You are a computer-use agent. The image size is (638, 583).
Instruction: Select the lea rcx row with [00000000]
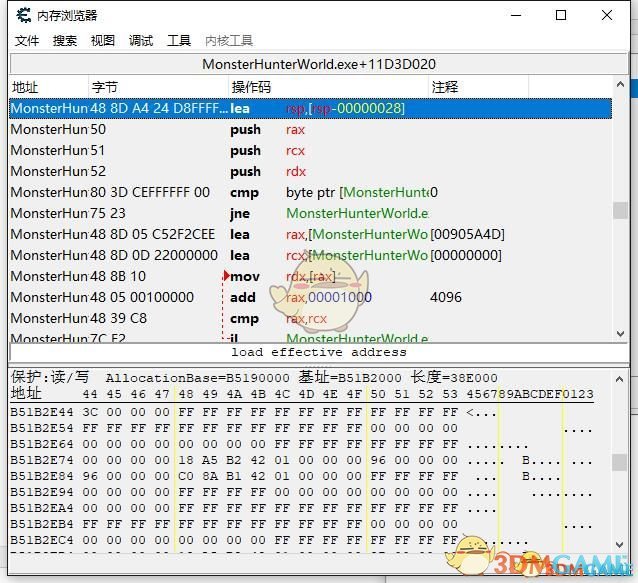[x=310, y=255]
